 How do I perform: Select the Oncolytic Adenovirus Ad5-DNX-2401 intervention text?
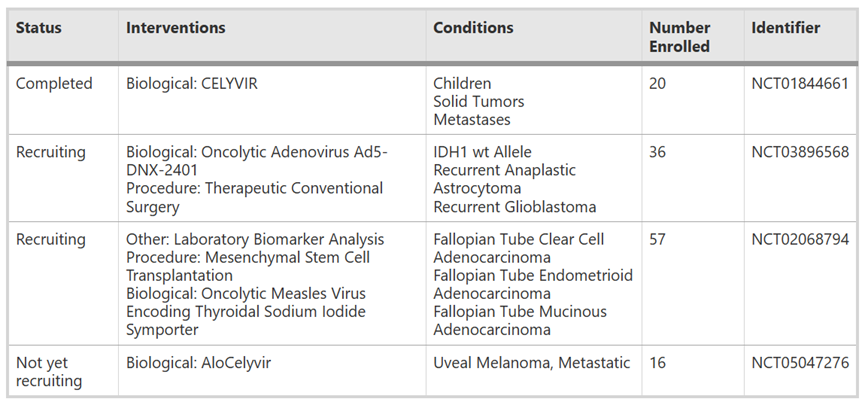[256, 161]
